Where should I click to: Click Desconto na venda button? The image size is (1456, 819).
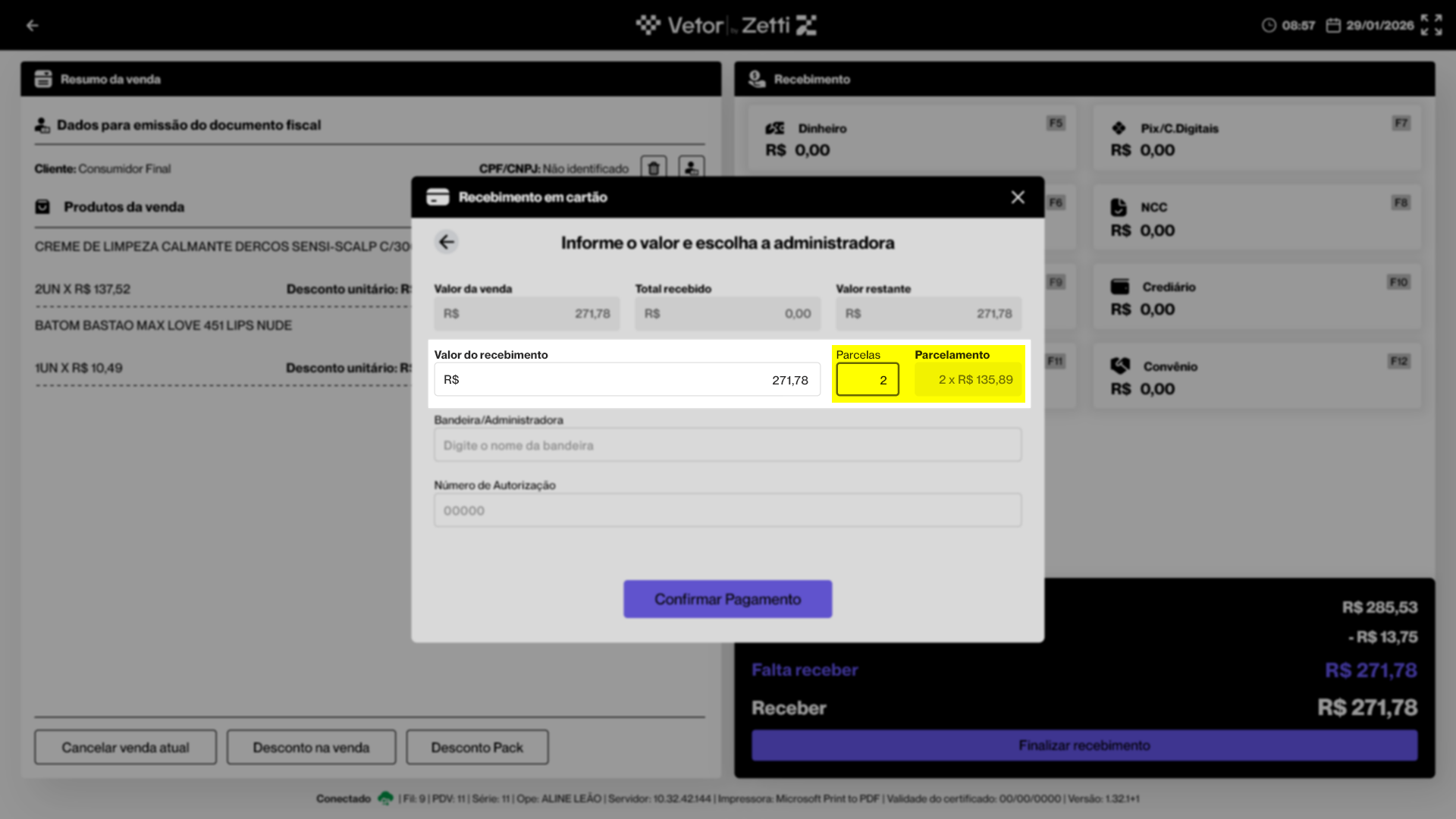click(x=311, y=748)
